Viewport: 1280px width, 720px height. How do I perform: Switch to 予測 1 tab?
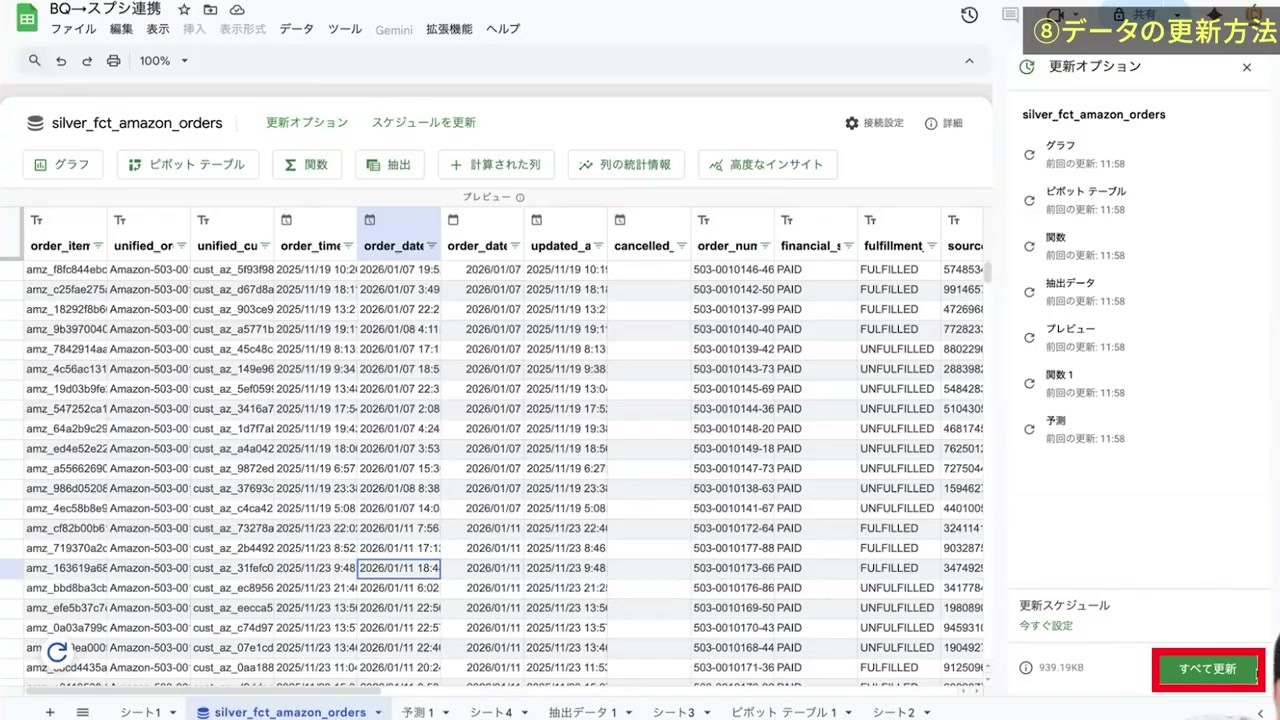pos(418,712)
